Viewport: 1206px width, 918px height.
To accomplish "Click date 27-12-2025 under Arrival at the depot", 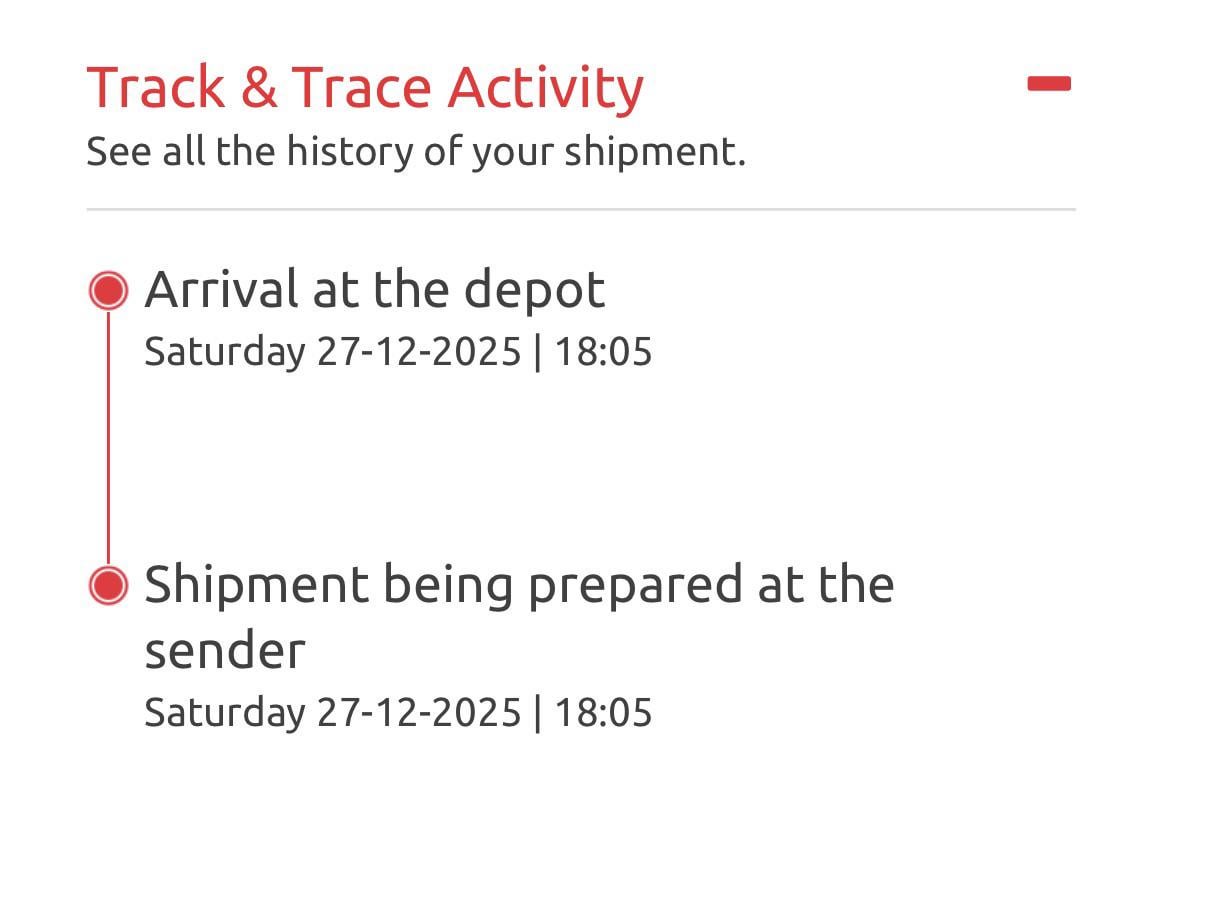I will [x=419, y=352].
